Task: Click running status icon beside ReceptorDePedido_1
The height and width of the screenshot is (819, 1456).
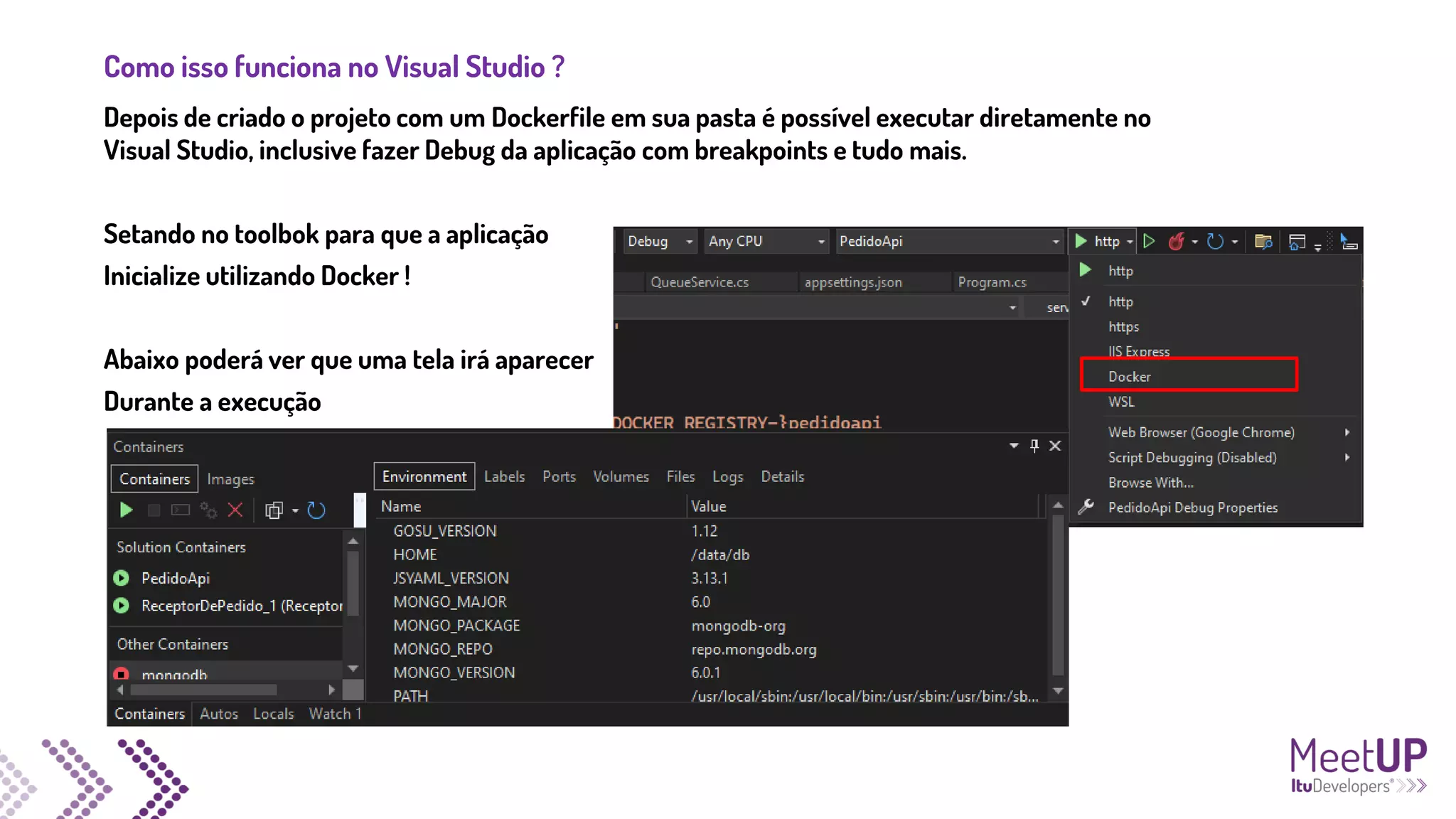Action: (122, 606)
